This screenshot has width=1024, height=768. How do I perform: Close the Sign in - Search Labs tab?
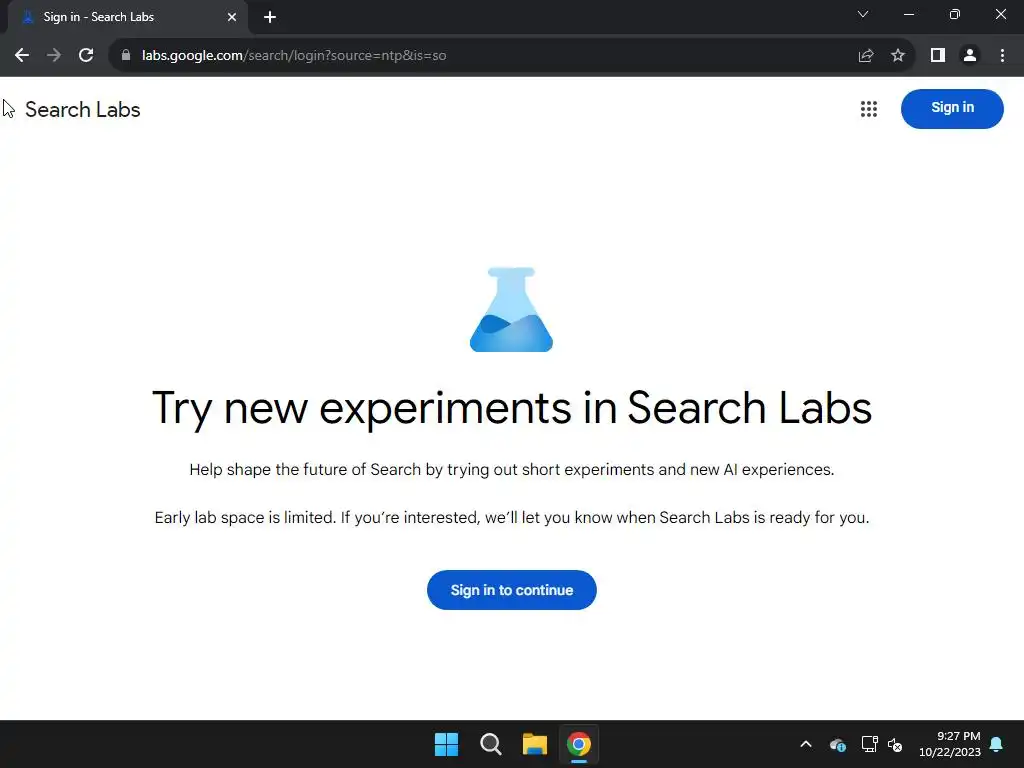[x=232, y=17]
